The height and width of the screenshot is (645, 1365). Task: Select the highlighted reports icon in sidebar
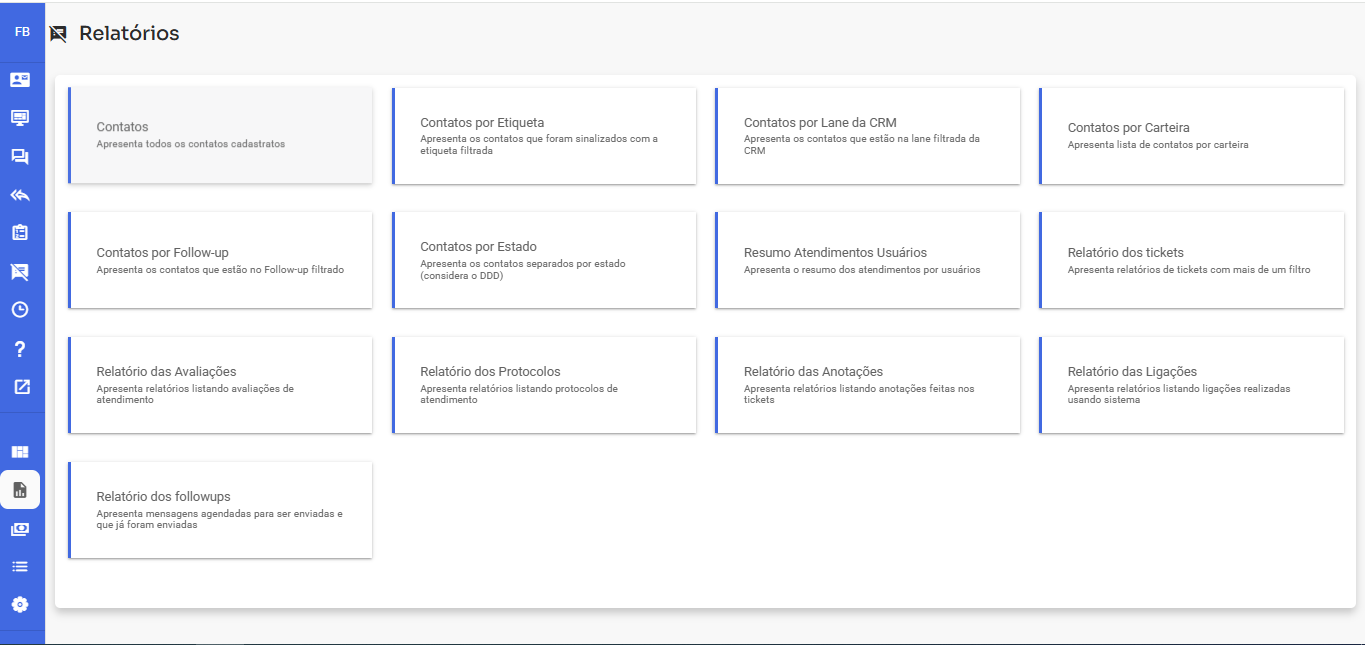click(x=20, y=490)
